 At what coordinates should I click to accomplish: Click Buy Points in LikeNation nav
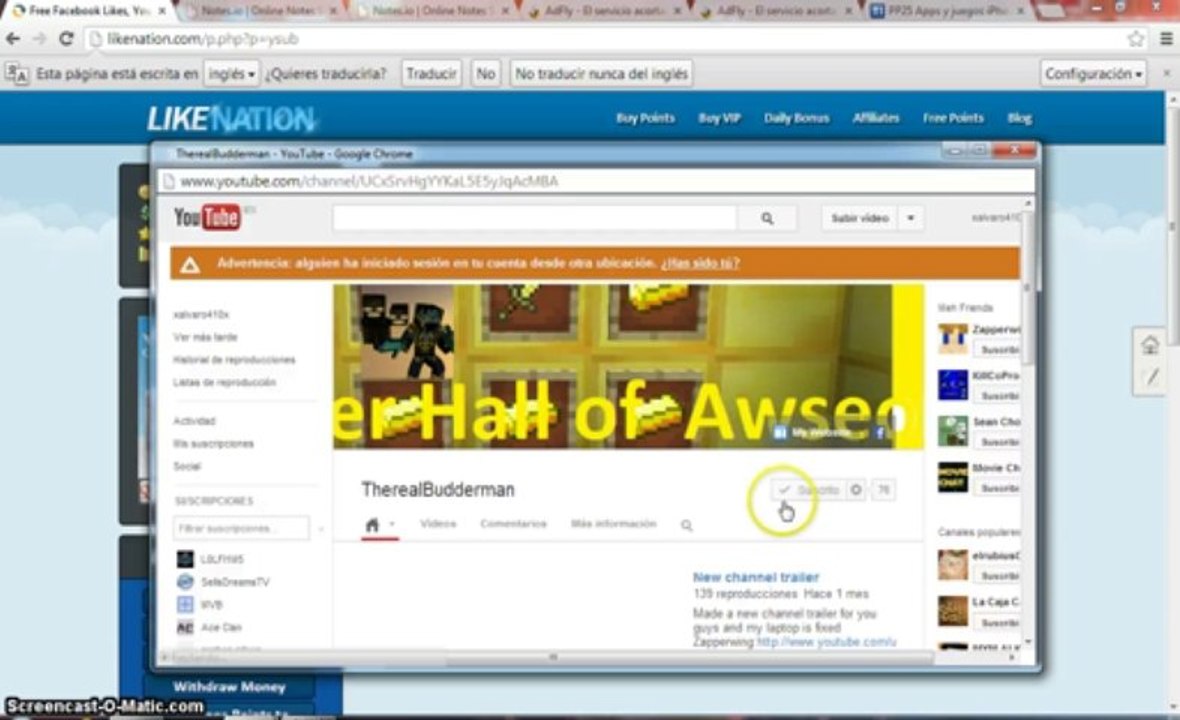645,118
